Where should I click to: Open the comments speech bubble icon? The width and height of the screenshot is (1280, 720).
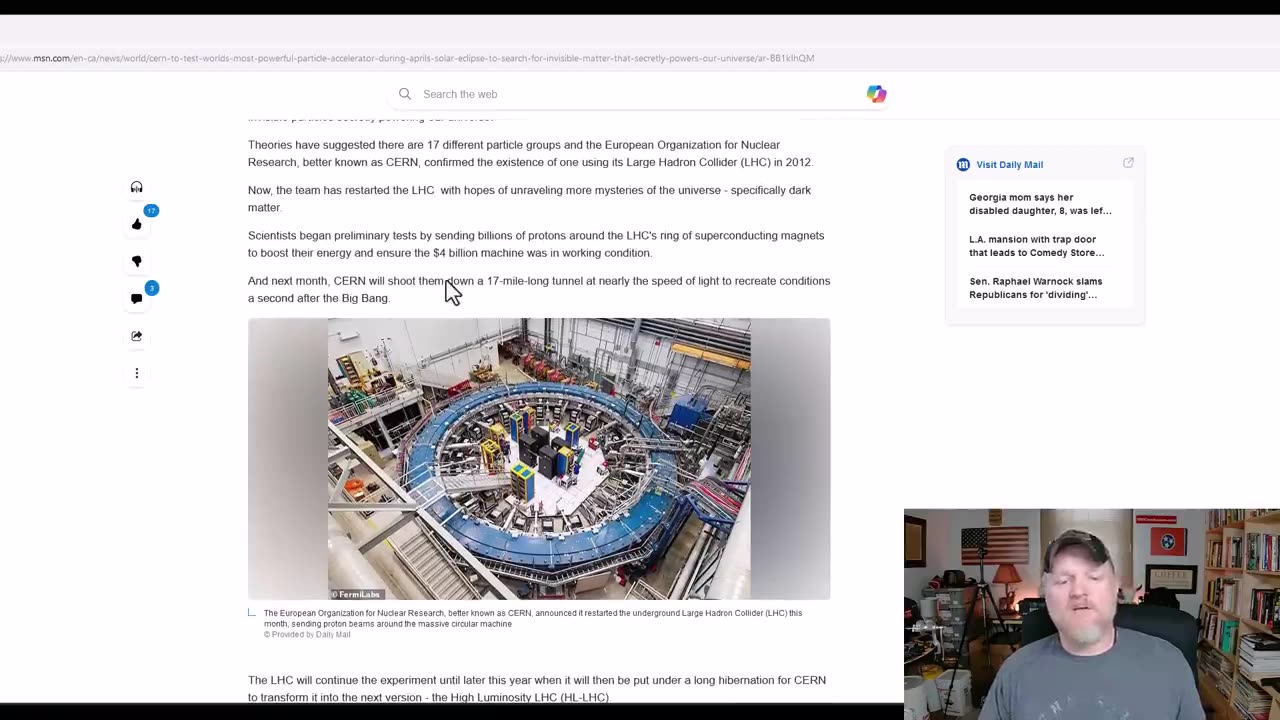click(137, 298)
